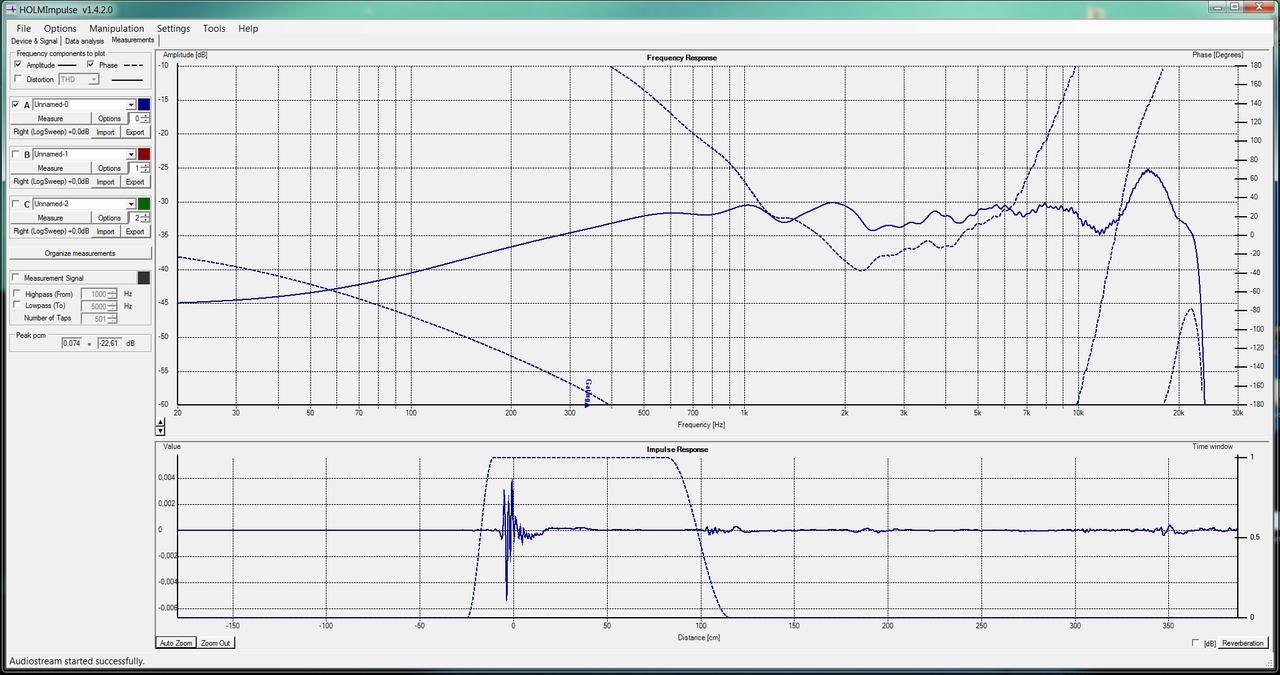Click the Auto Zoom button
Viewport: 1280px width, 675px height.
click(x=175, y=643)
